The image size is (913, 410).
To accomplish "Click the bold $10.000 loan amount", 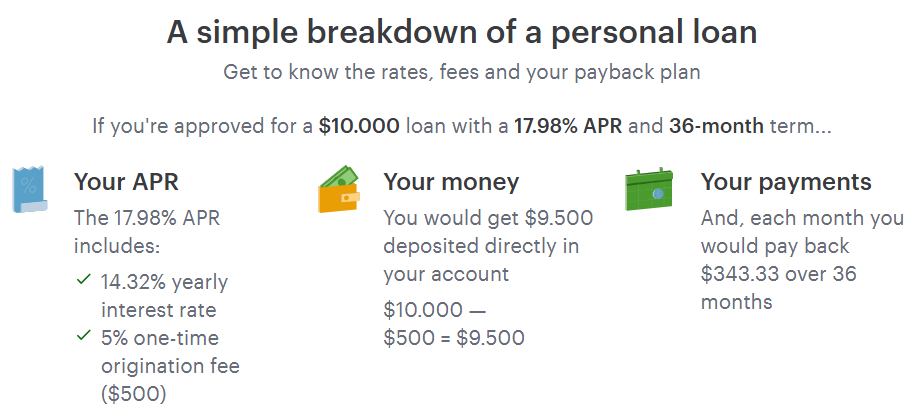I will click(x=360, y=127).
